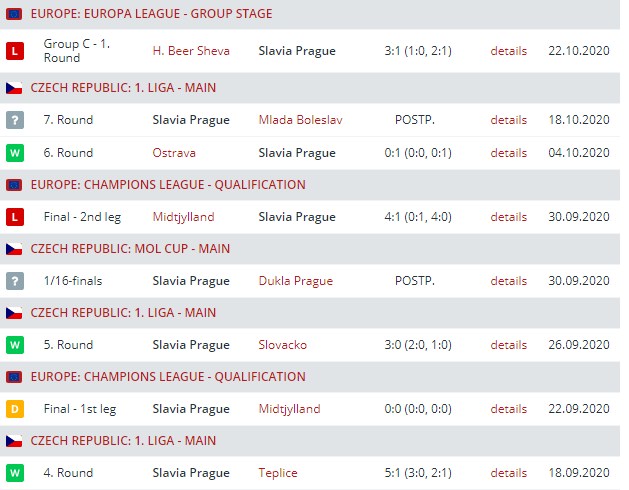View details of postponed Dukla Prague match
This screenshot has width=629, height=490.
point(508,281)
